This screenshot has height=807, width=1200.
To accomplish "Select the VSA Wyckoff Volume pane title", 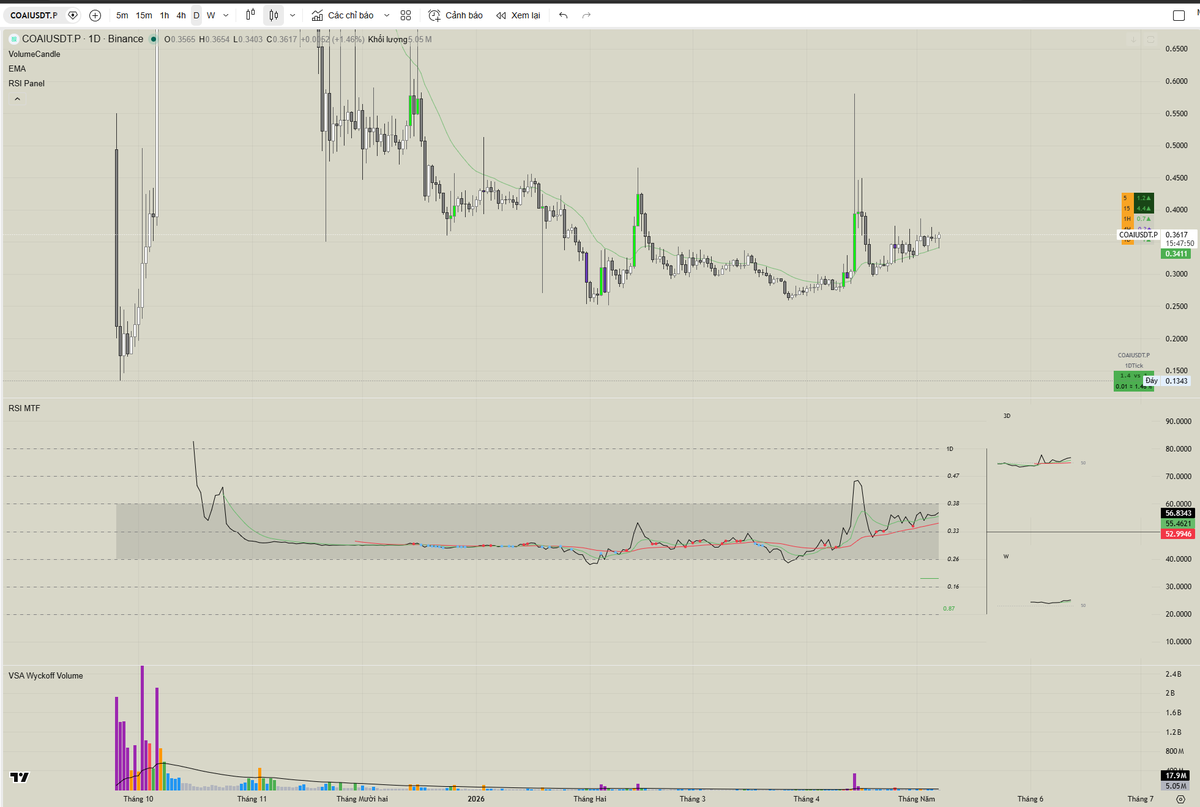I will pos(46,676).
